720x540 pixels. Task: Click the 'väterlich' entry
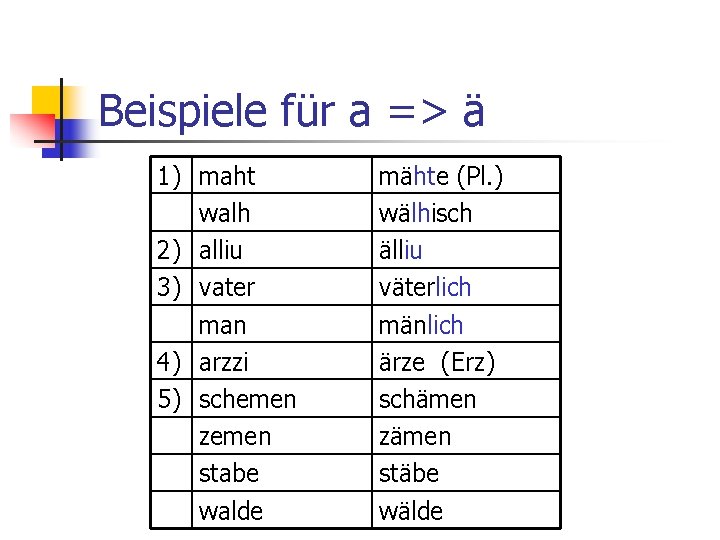click(424, 288)
